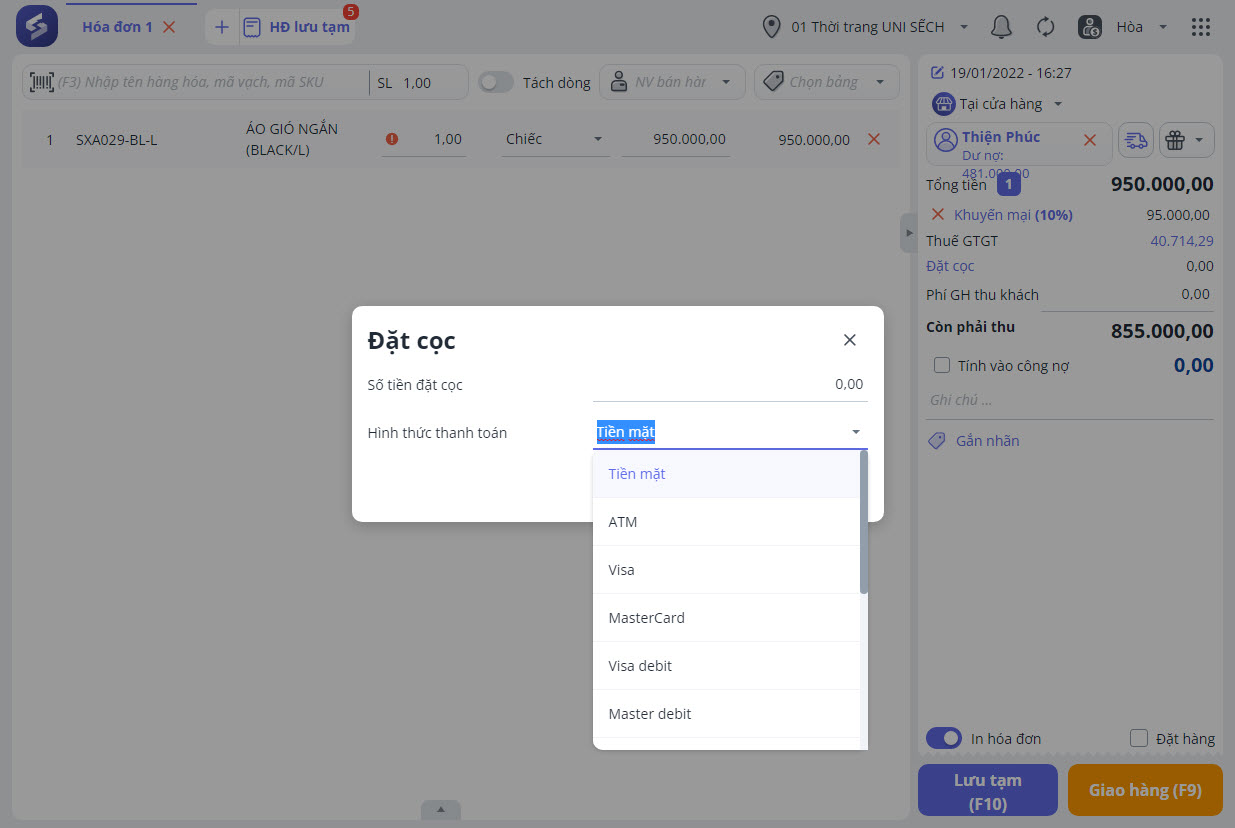Click the customer Thiện Phúc name

[x=1001, y=137]
